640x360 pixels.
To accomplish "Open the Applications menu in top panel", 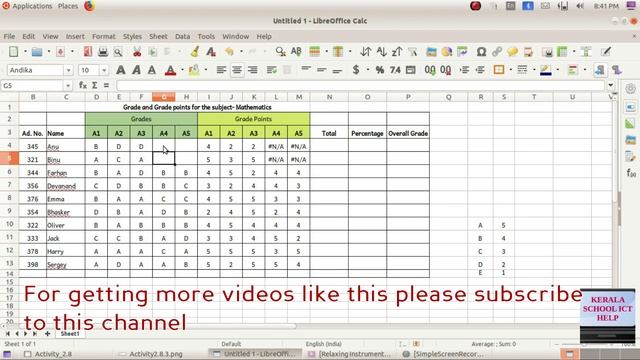I will point(32,6).
